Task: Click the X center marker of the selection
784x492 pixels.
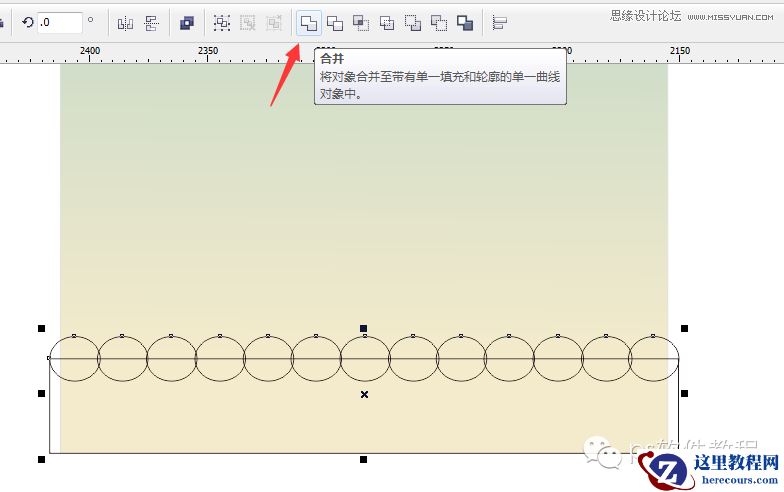Action: [364, 394]
